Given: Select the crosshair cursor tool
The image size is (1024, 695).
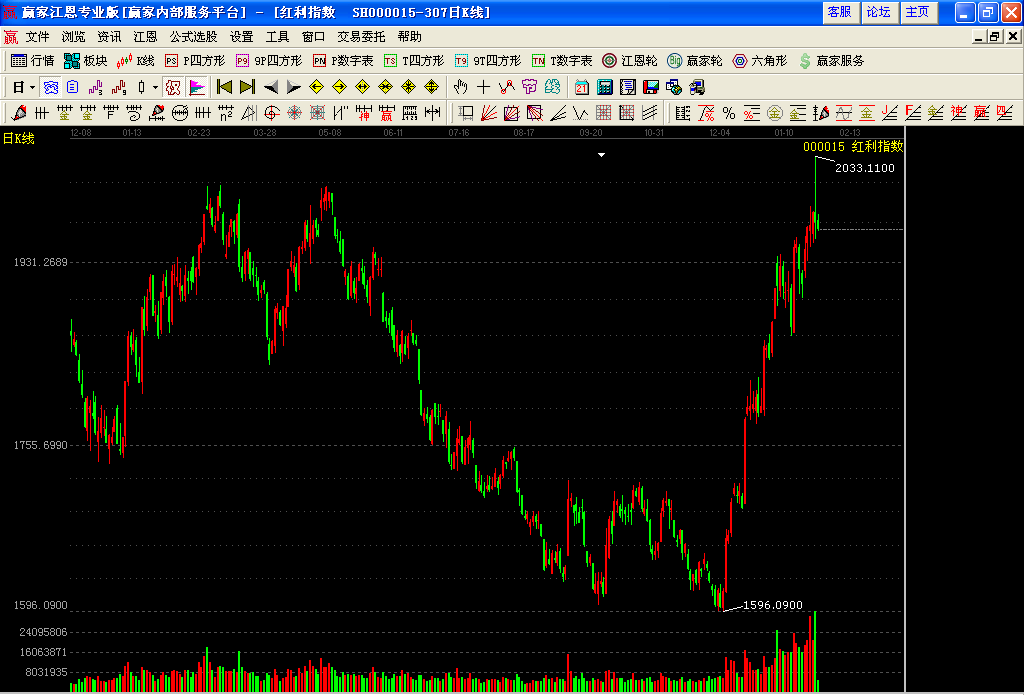Looking at the screenshot, I should (x=484, y=87).
